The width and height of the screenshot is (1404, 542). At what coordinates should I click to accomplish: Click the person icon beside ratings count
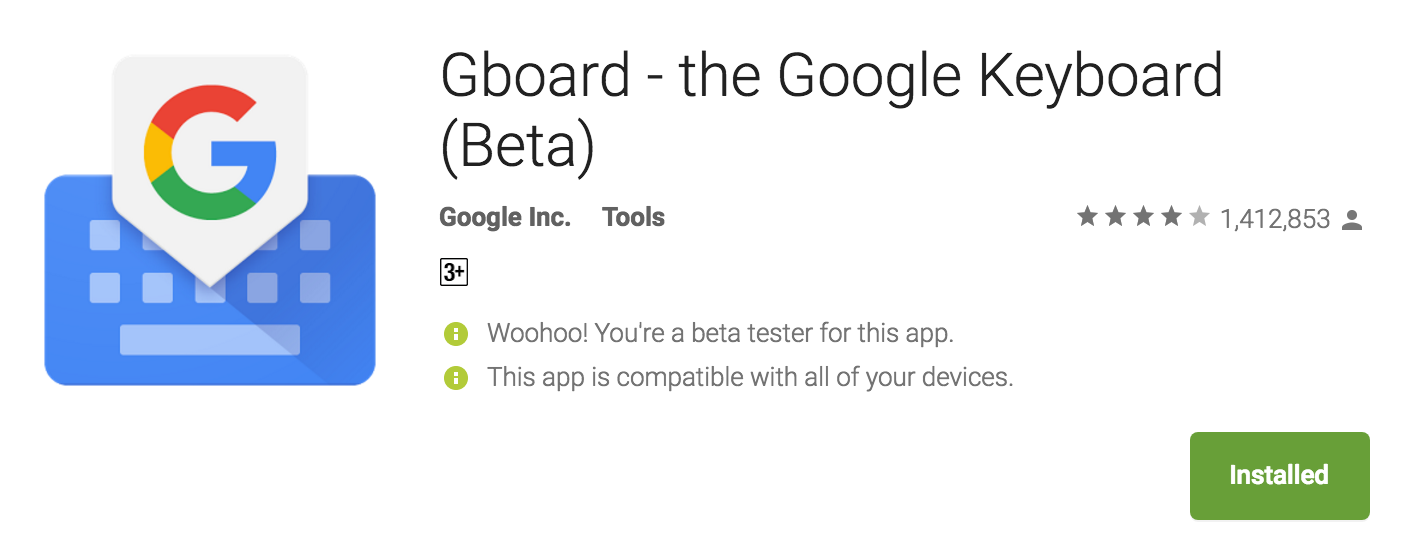[x=1352, y=218]
